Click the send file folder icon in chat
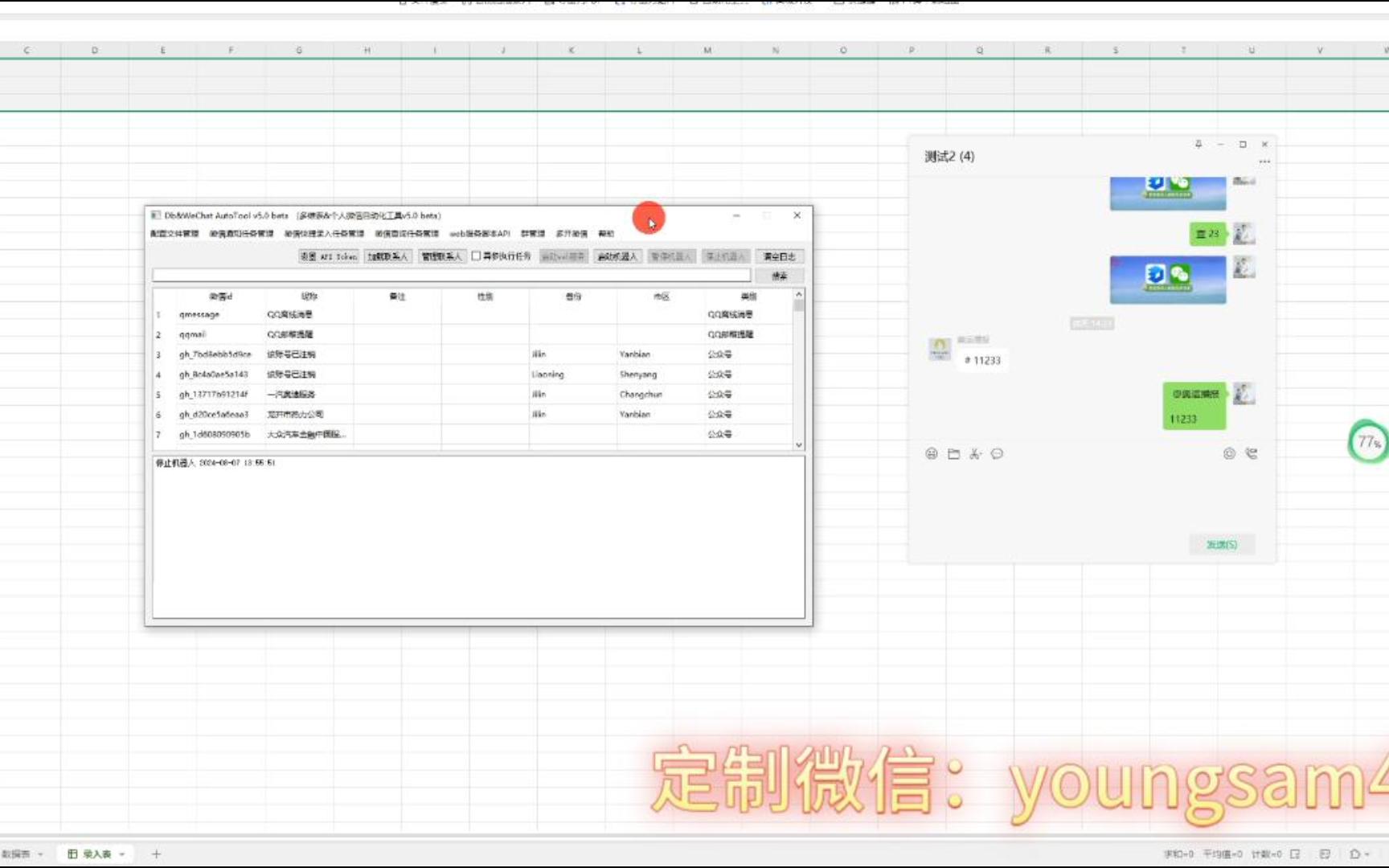 click(953, 454)
